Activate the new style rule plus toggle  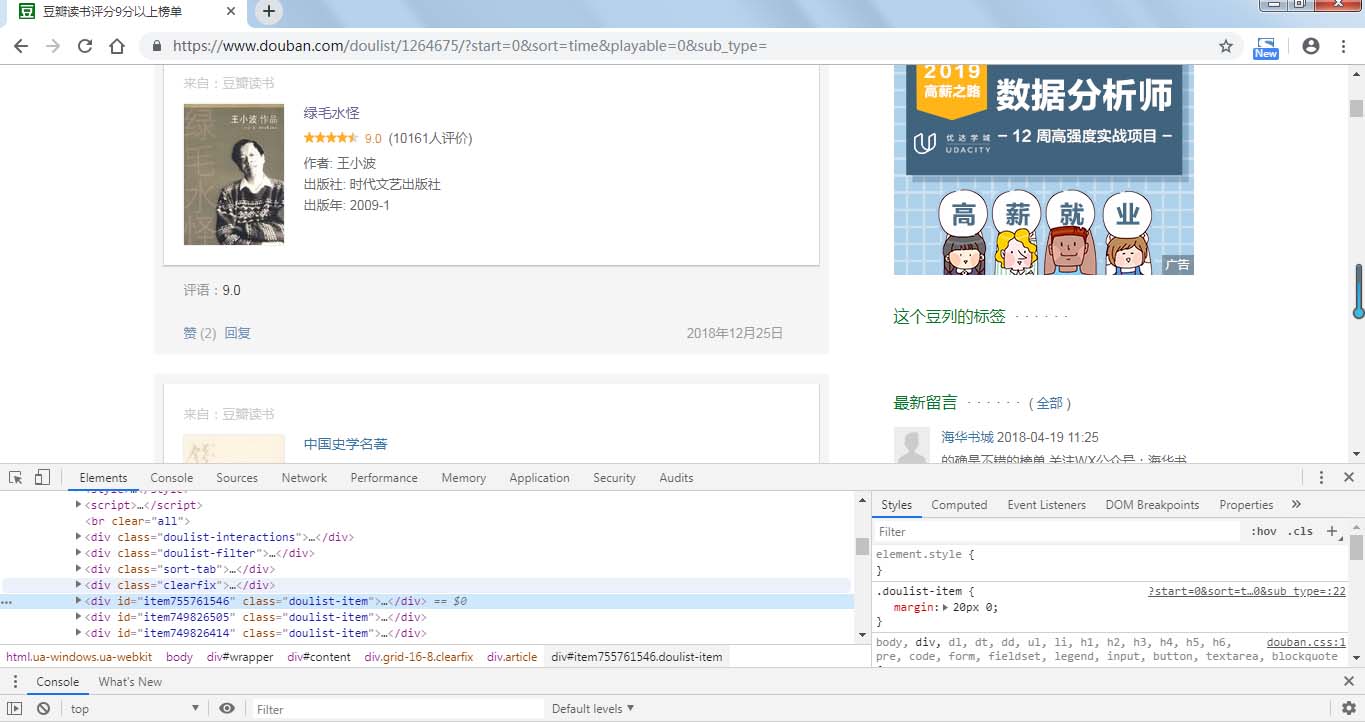1332,531
